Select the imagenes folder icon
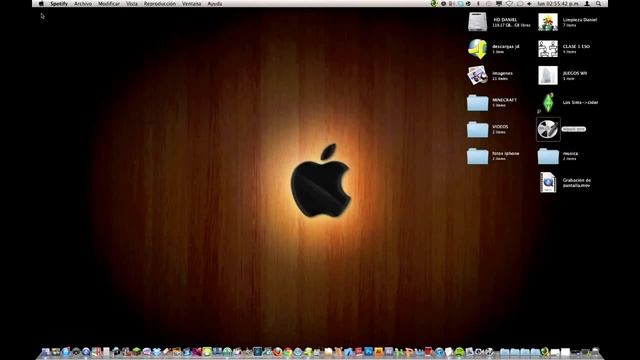This screenshot has width=640, height=360. click(x=477, y=76)
